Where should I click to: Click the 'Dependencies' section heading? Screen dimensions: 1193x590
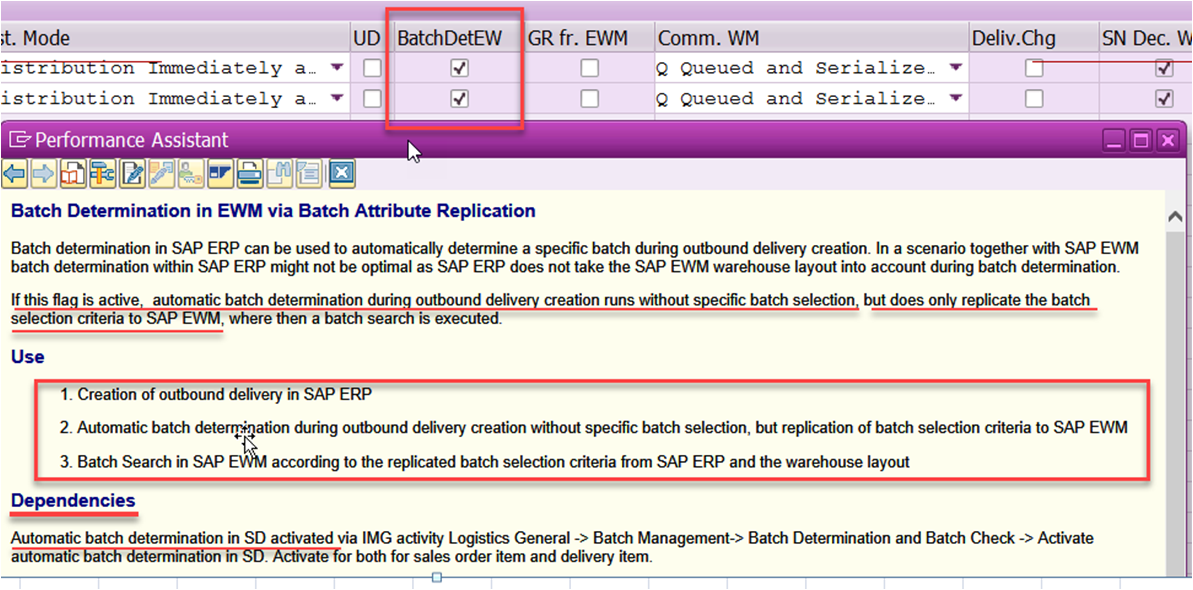tap(73, 501)
